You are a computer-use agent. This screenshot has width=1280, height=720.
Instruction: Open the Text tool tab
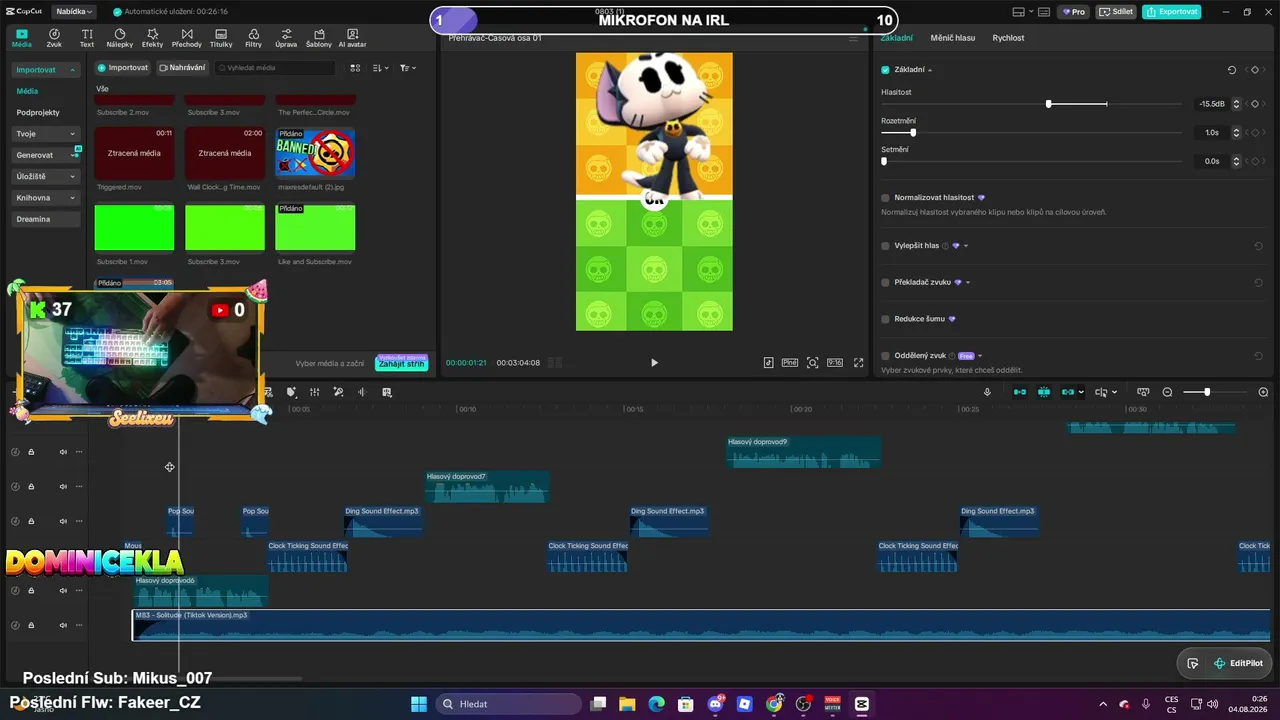(x=87, y=38)
